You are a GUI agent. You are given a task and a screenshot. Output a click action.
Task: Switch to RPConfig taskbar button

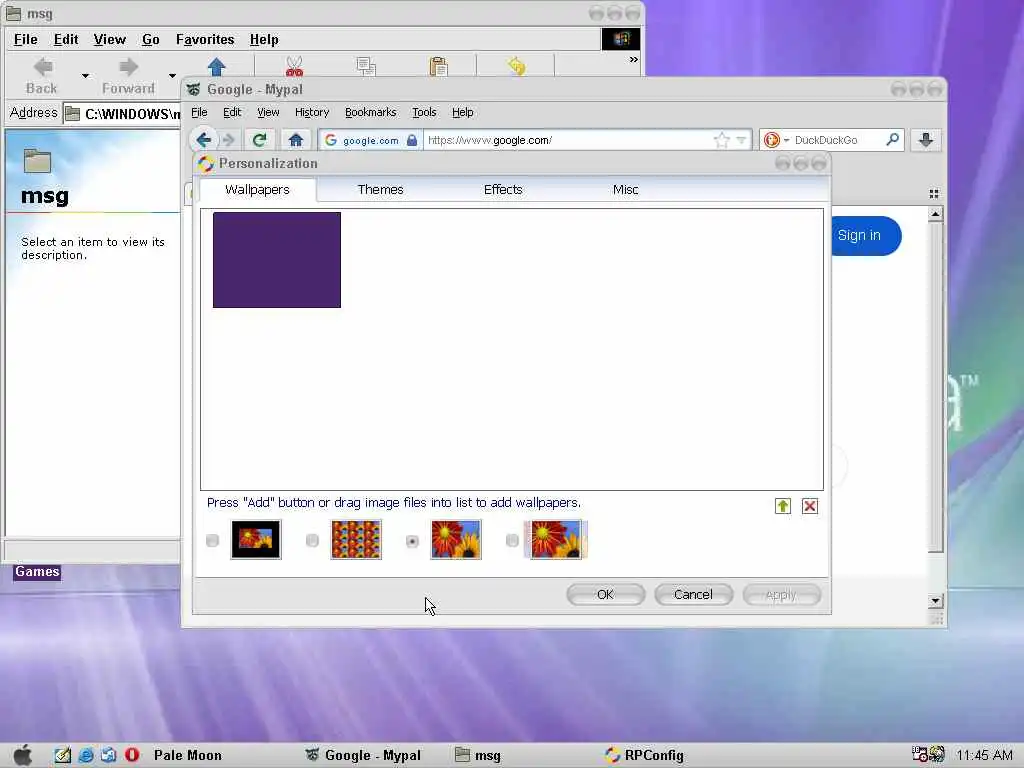pyautogui.click(x=645, y=755)
